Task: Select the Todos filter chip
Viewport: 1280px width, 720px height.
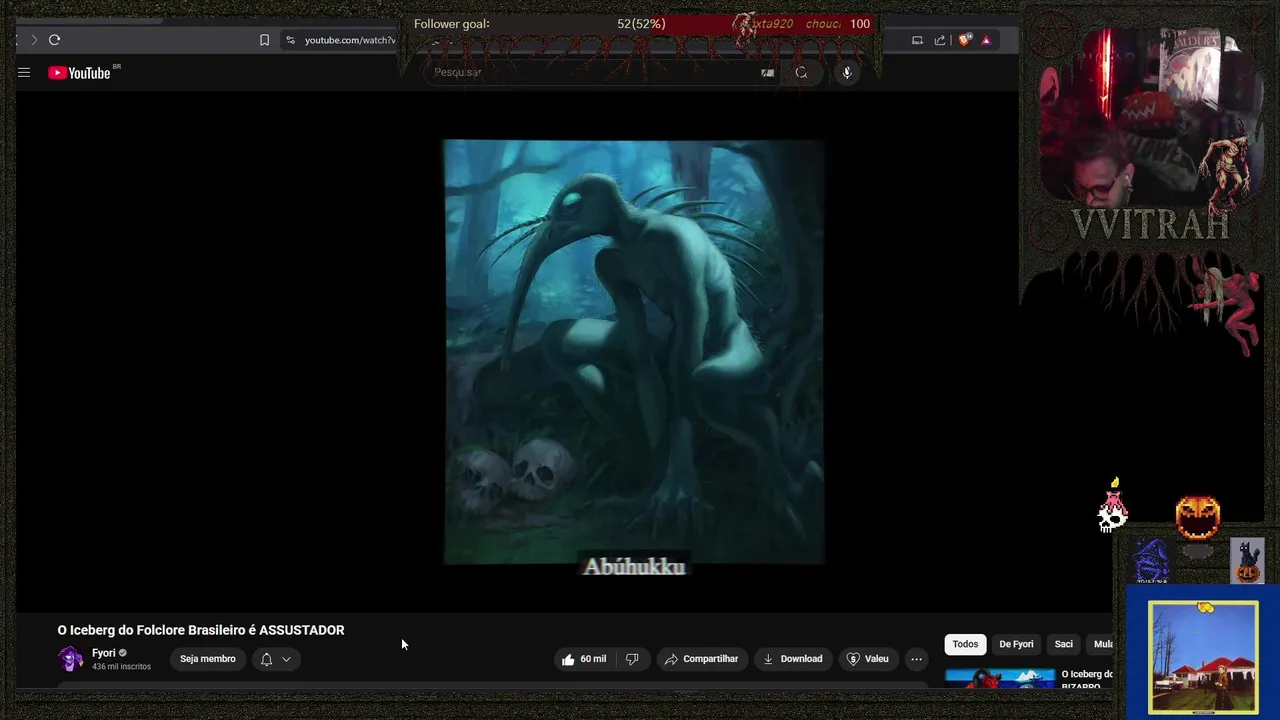Action: [965, 644]
